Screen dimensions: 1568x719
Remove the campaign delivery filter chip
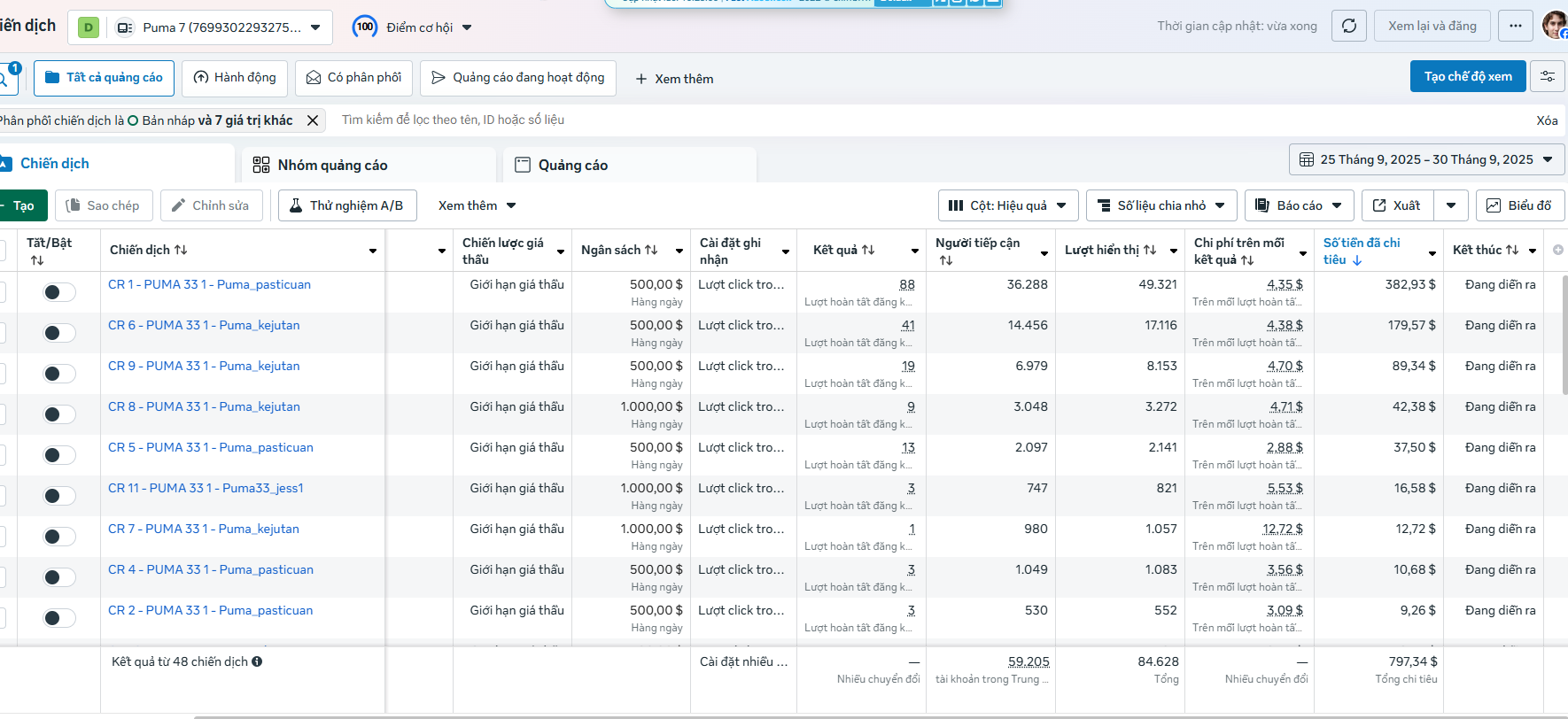(x=313, y=120)
